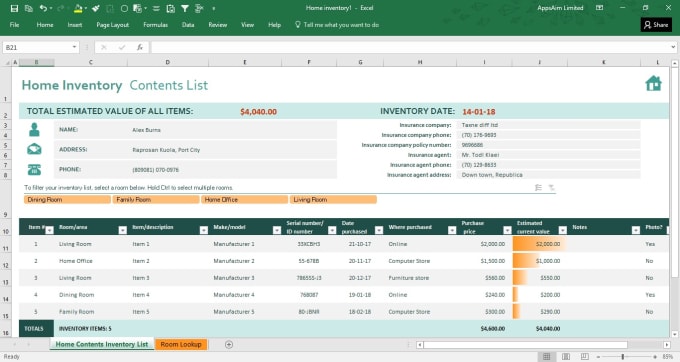
Task: Switch to Normal view in status bar
Action: click(546, 356)
